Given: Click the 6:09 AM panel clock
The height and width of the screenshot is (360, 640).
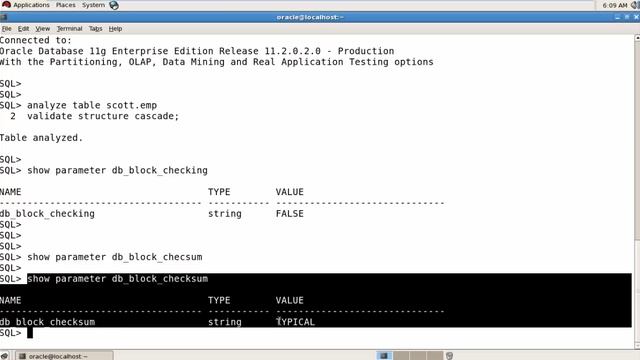Looking at the screenshot, I should pos(615,5).
